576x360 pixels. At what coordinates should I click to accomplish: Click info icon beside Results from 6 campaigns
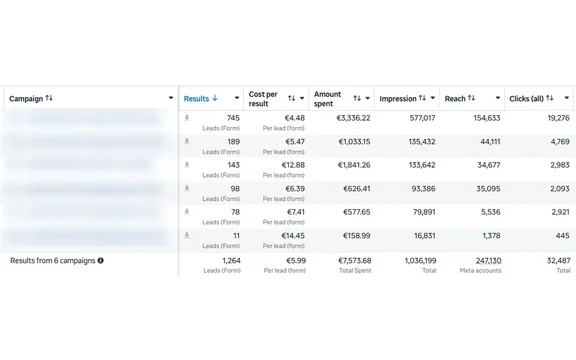point(100,260)
